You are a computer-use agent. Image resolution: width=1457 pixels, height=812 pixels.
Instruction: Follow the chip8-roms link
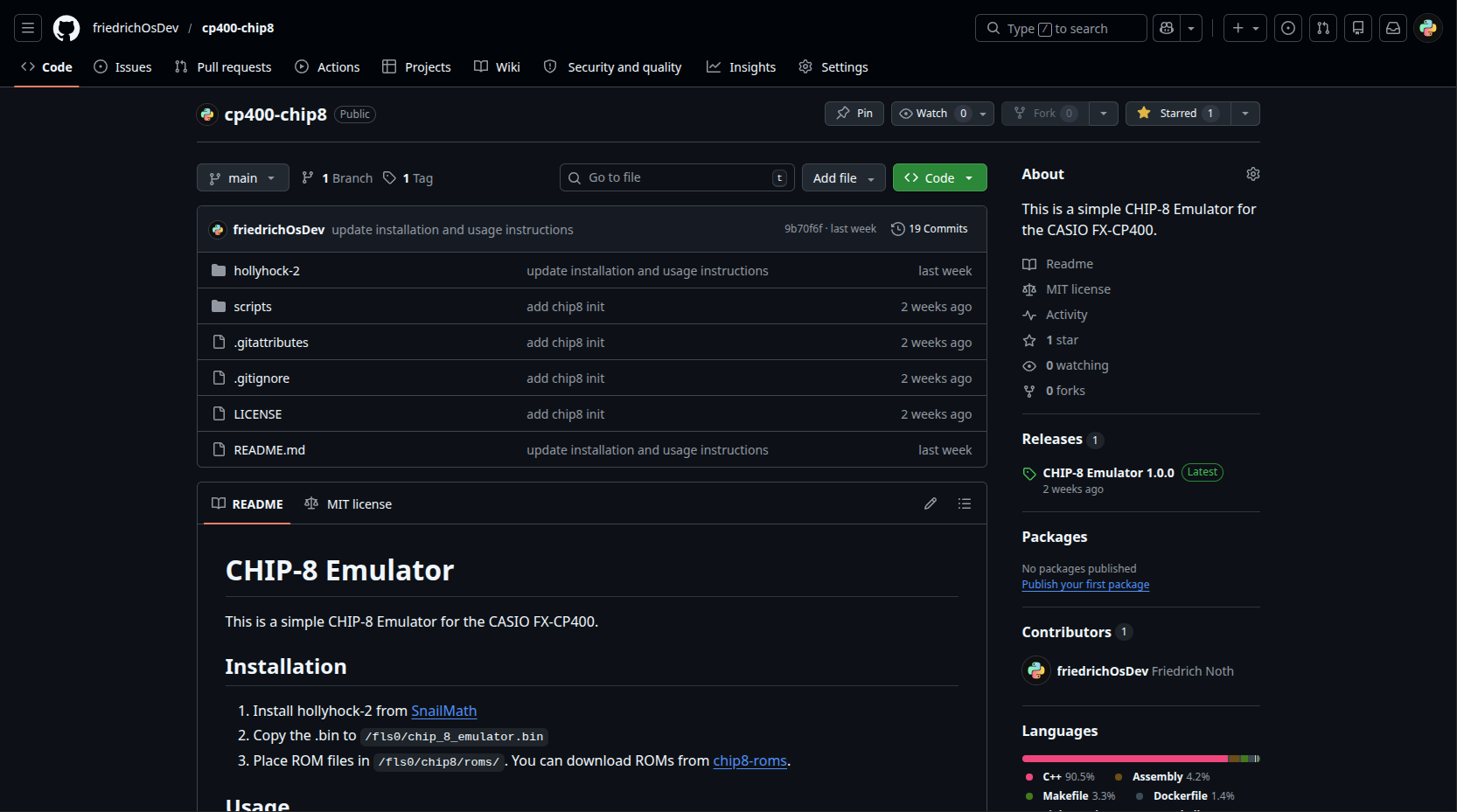click(x=750, y=761)
